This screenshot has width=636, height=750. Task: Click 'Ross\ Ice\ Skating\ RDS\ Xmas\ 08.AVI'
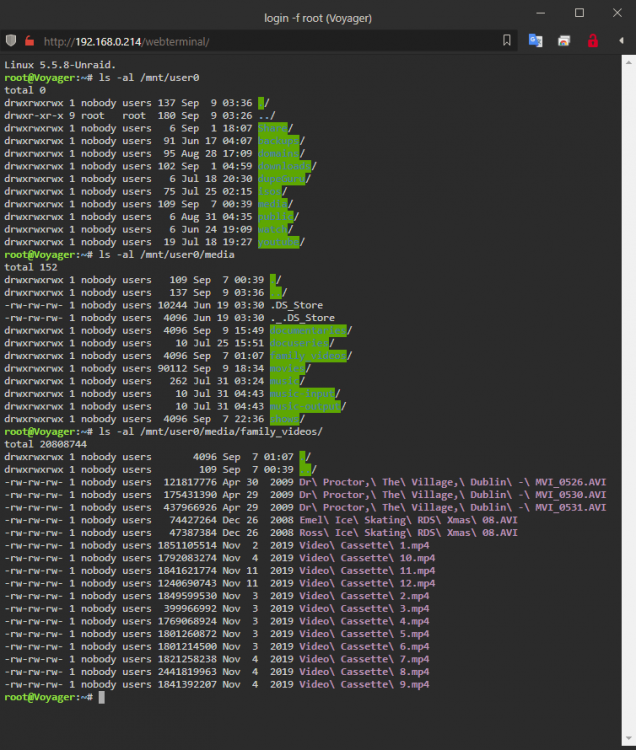(408, 533)
